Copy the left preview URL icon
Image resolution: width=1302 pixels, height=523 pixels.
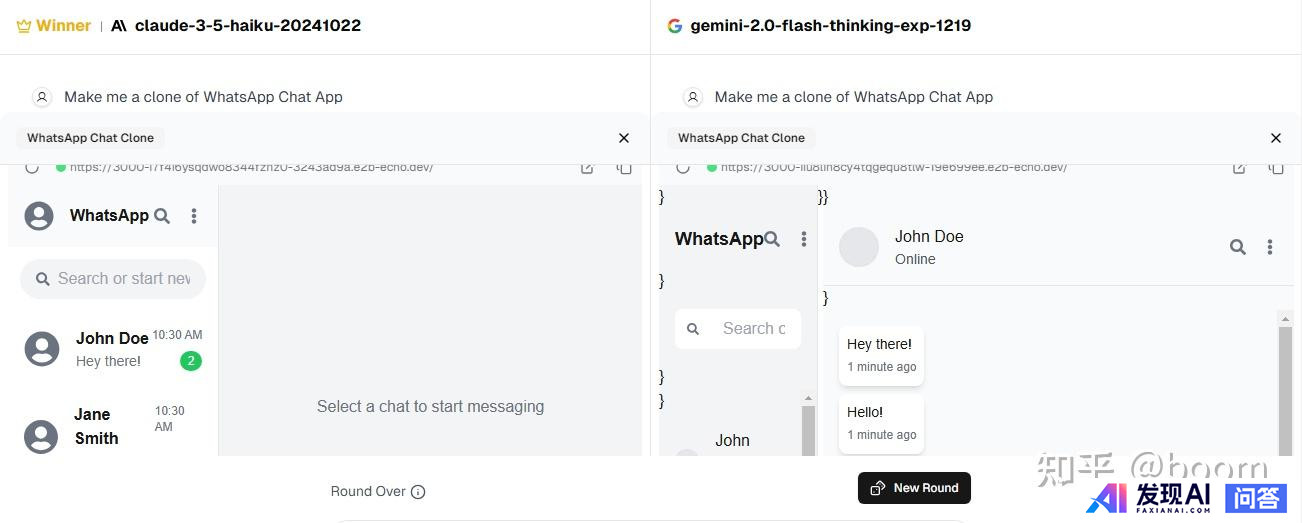(x=624, y=167)
